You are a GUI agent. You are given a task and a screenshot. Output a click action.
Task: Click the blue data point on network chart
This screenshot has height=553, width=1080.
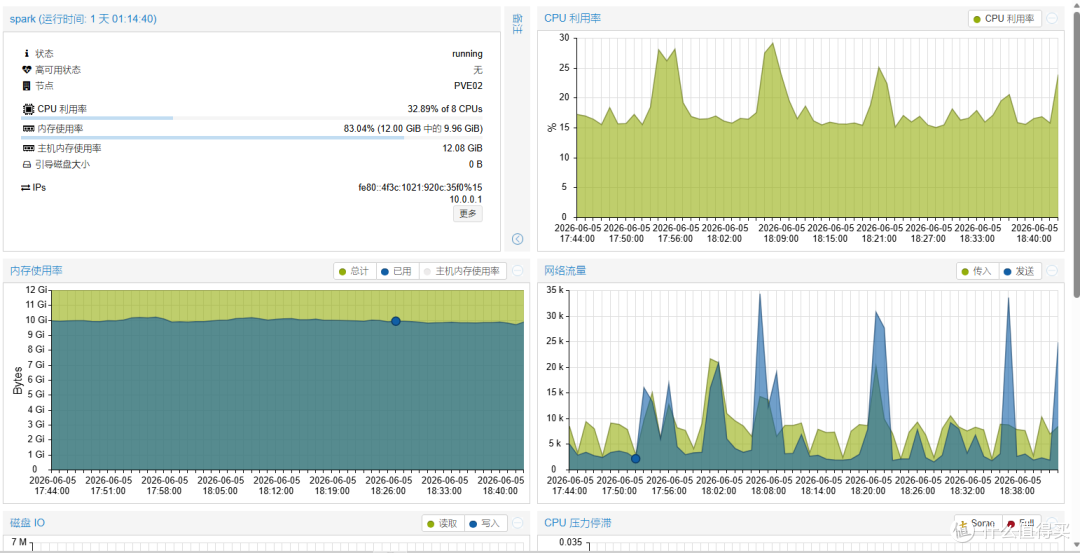point(636,459)
